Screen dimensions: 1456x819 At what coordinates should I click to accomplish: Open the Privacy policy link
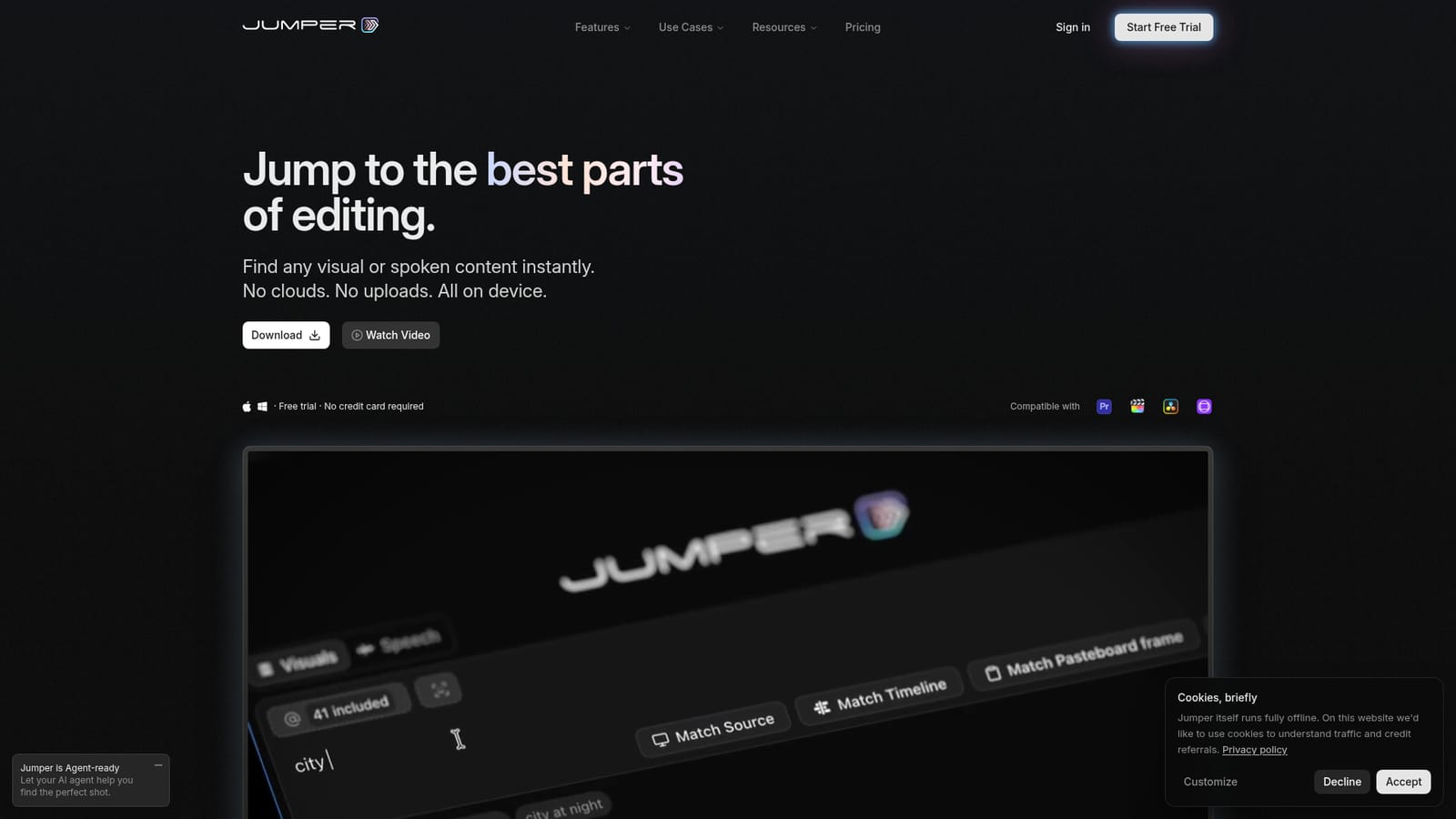coord(1255,750)
